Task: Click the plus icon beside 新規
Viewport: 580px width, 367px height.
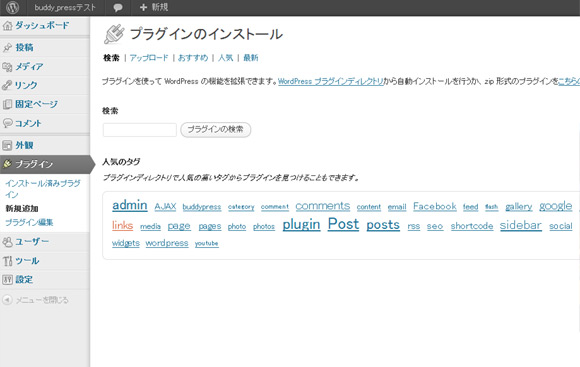Action: (144, 7)
